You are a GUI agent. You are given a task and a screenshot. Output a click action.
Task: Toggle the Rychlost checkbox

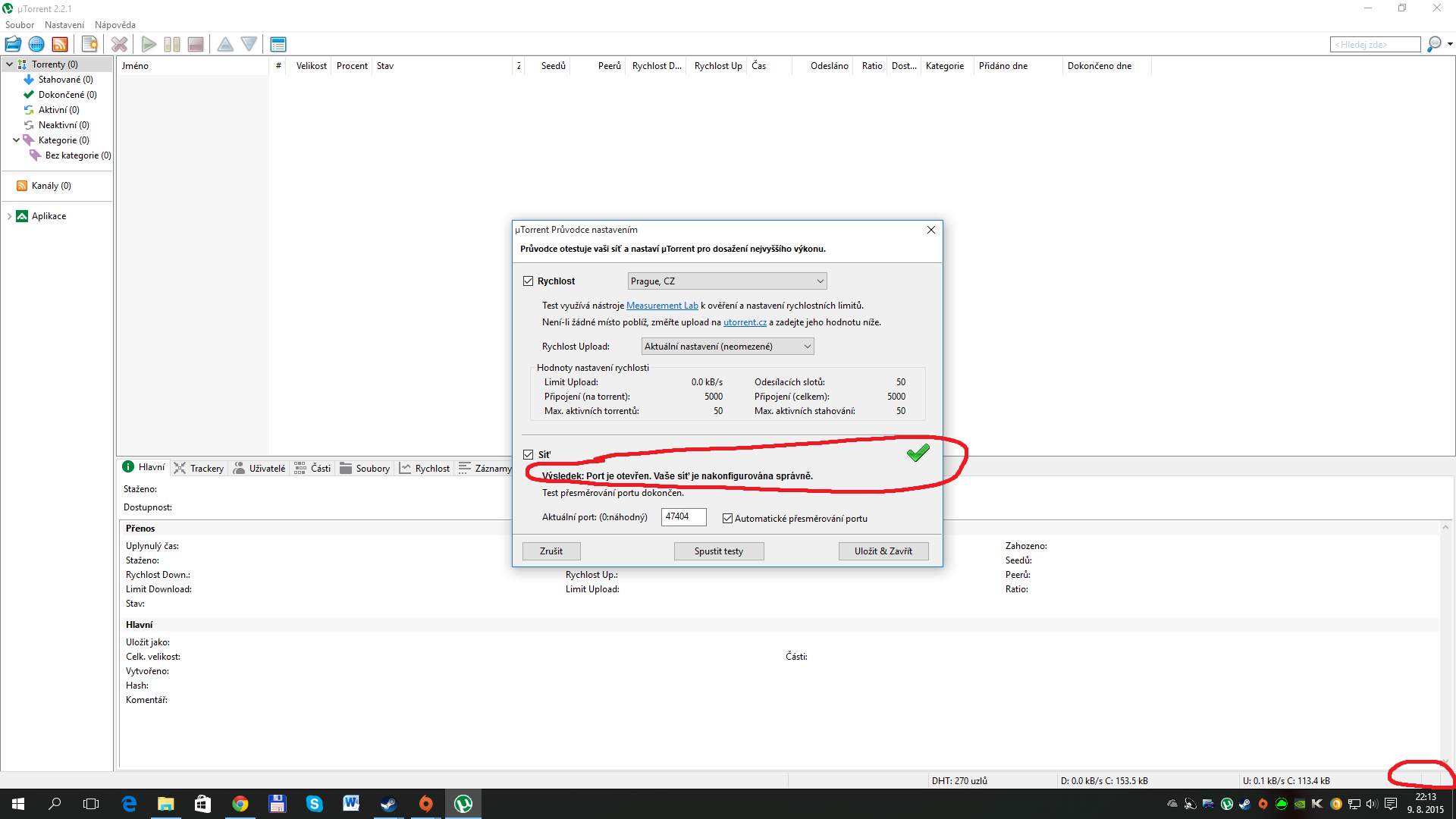(x=529, y=281)
